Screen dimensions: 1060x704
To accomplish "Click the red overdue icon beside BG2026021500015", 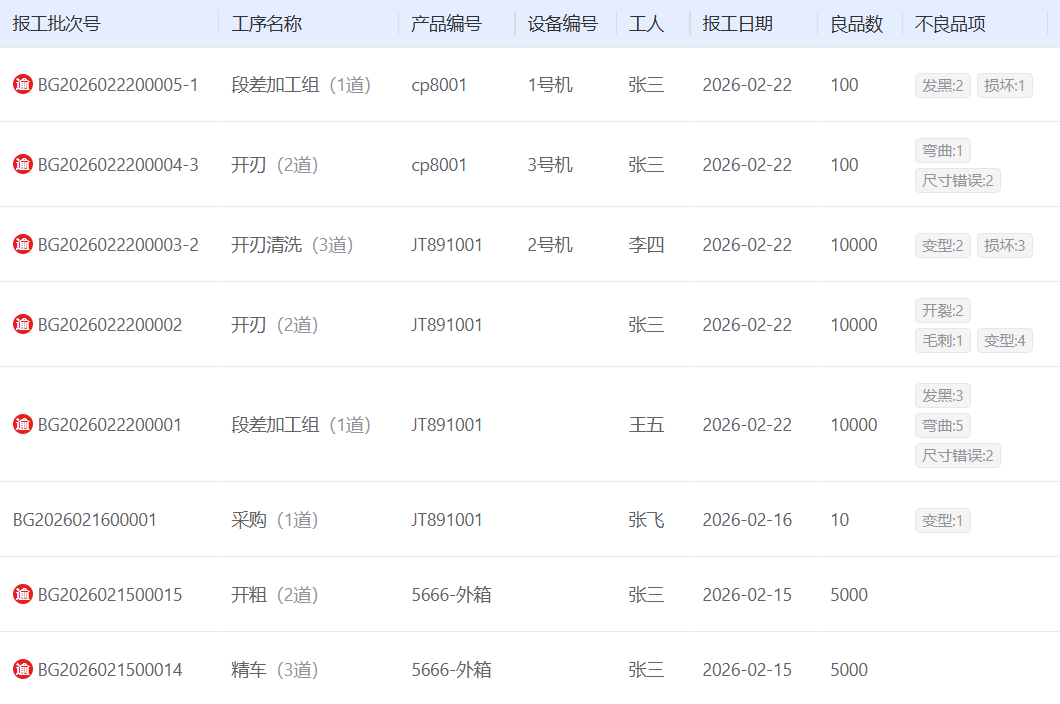I will [x=23, y=595].
